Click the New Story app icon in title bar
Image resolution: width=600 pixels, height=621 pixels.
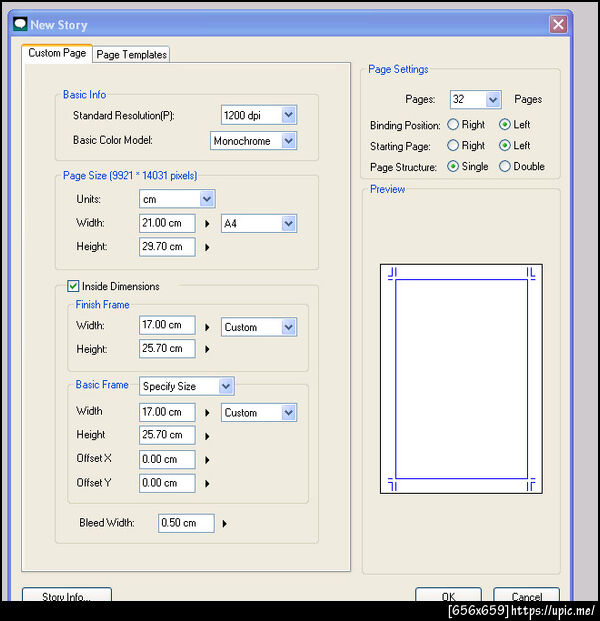pyautogui.click(x=20, y=25)
